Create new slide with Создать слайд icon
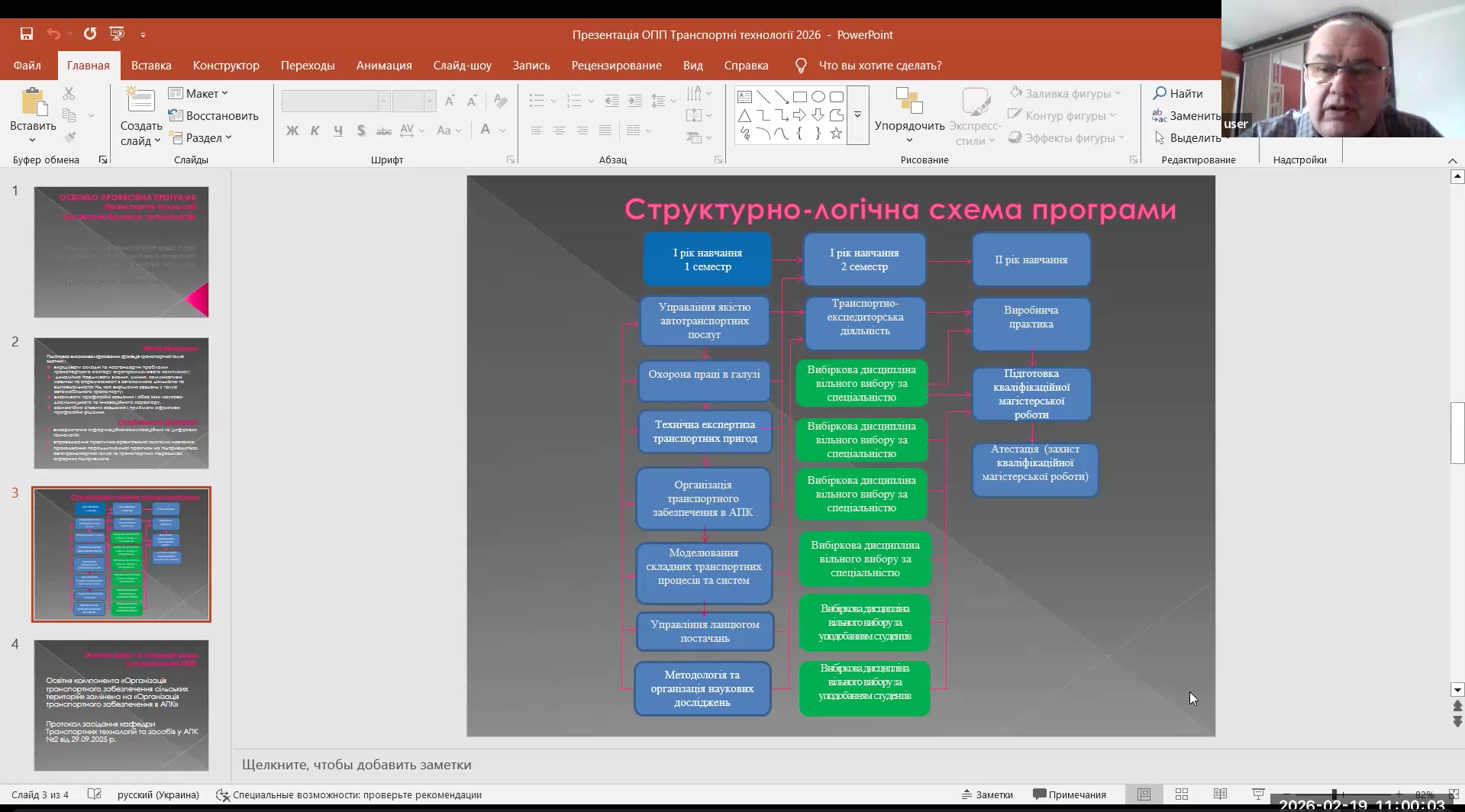 (x=140, y=101)
